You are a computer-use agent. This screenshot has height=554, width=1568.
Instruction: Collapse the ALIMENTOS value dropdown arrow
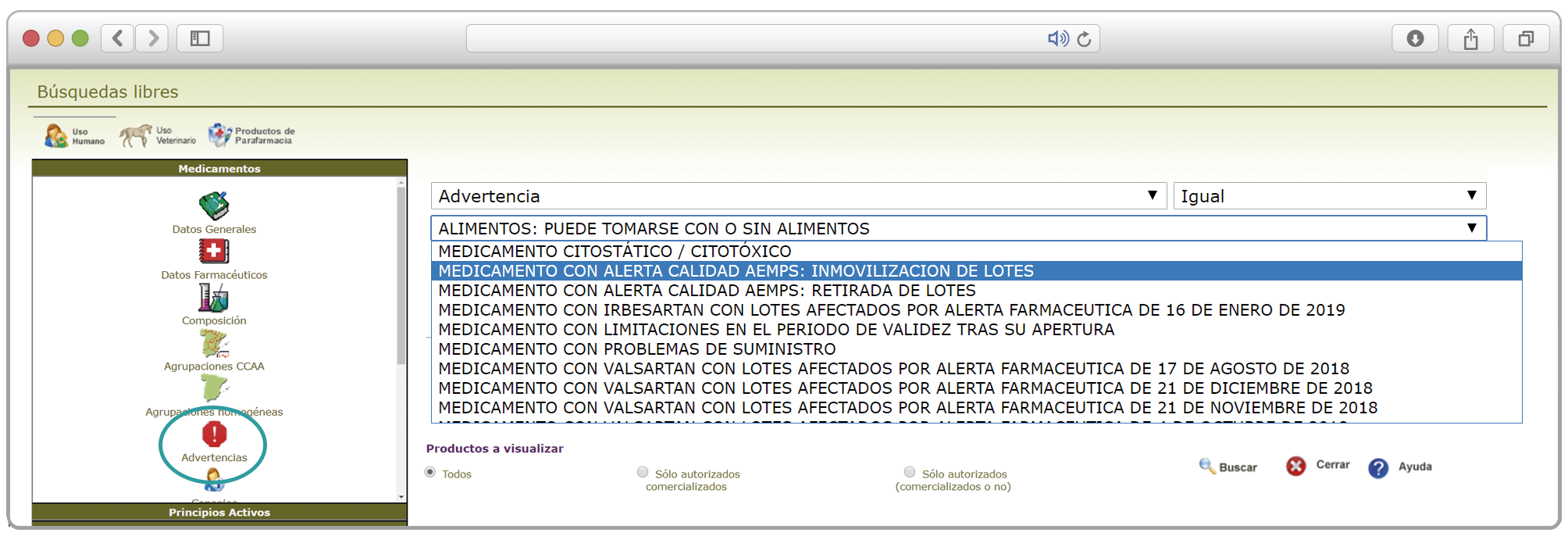coord(1471,228)
